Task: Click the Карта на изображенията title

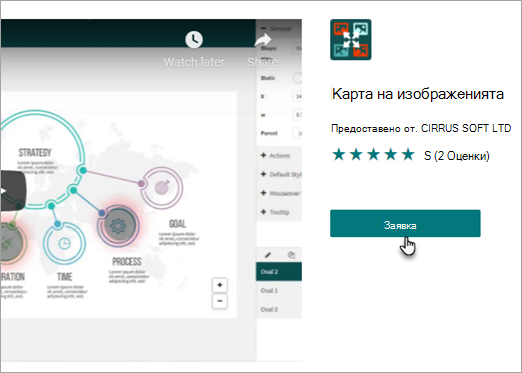Action: 418,94
